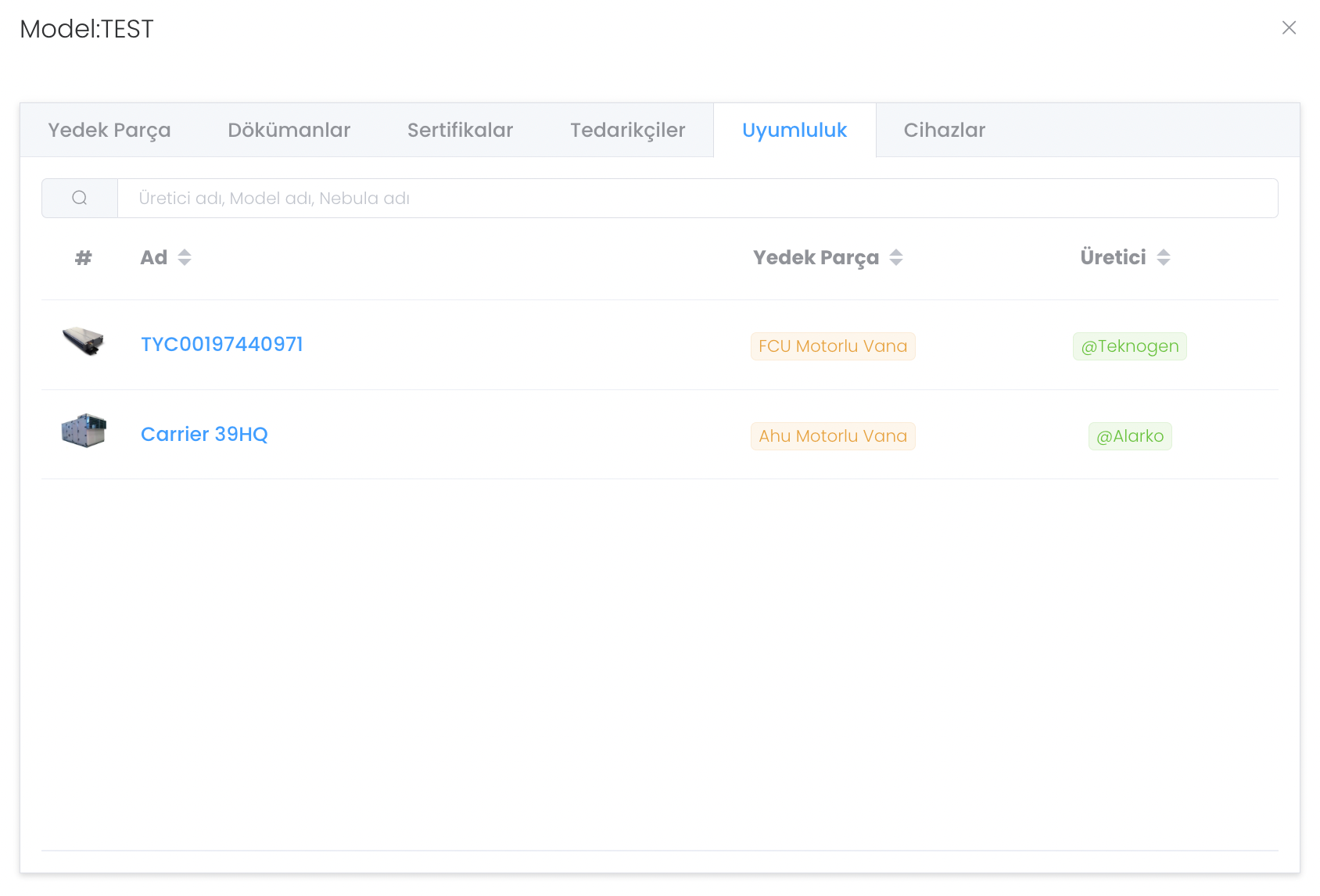Open the Carrier 39HQ link
The image size is (1320, 896).
pos(204,435)
